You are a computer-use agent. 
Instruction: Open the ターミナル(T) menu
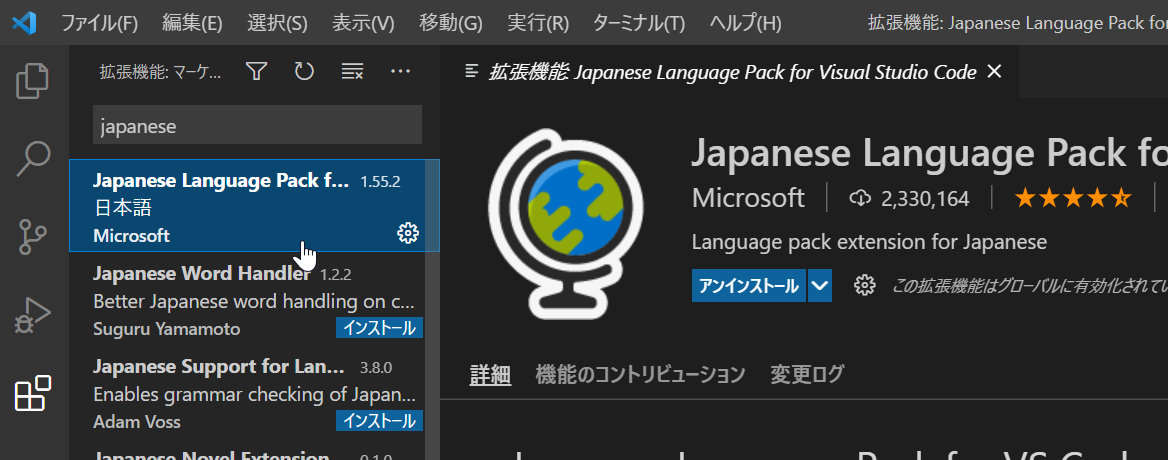pyautogui.click(x=638, y=23)
